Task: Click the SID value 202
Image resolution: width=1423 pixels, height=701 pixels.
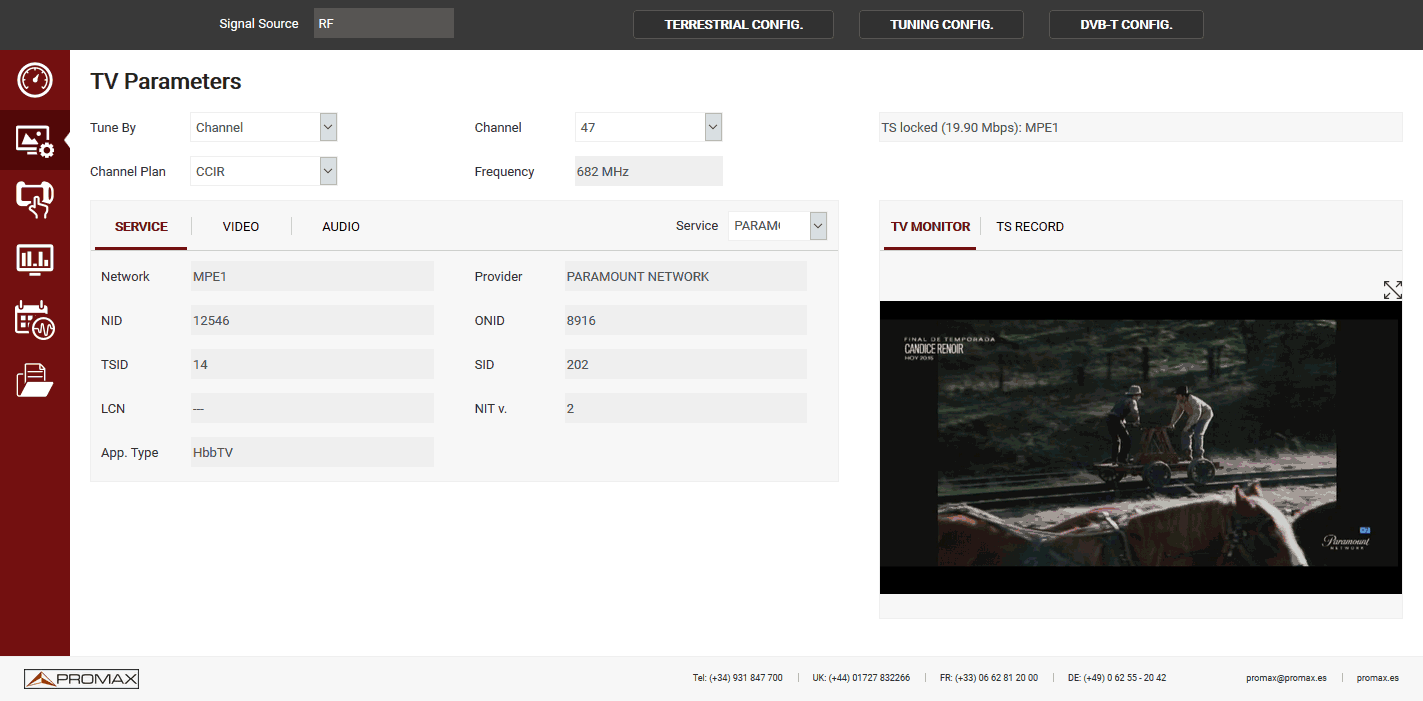Action: [x=686, y=364]
